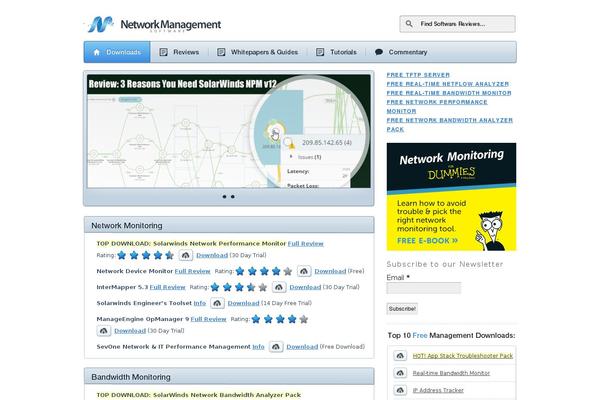Image resolution: width=600 pixels, height=400 pixels.
Task: Click download icon for SevOne Network
Action: (x=276, y=347)
